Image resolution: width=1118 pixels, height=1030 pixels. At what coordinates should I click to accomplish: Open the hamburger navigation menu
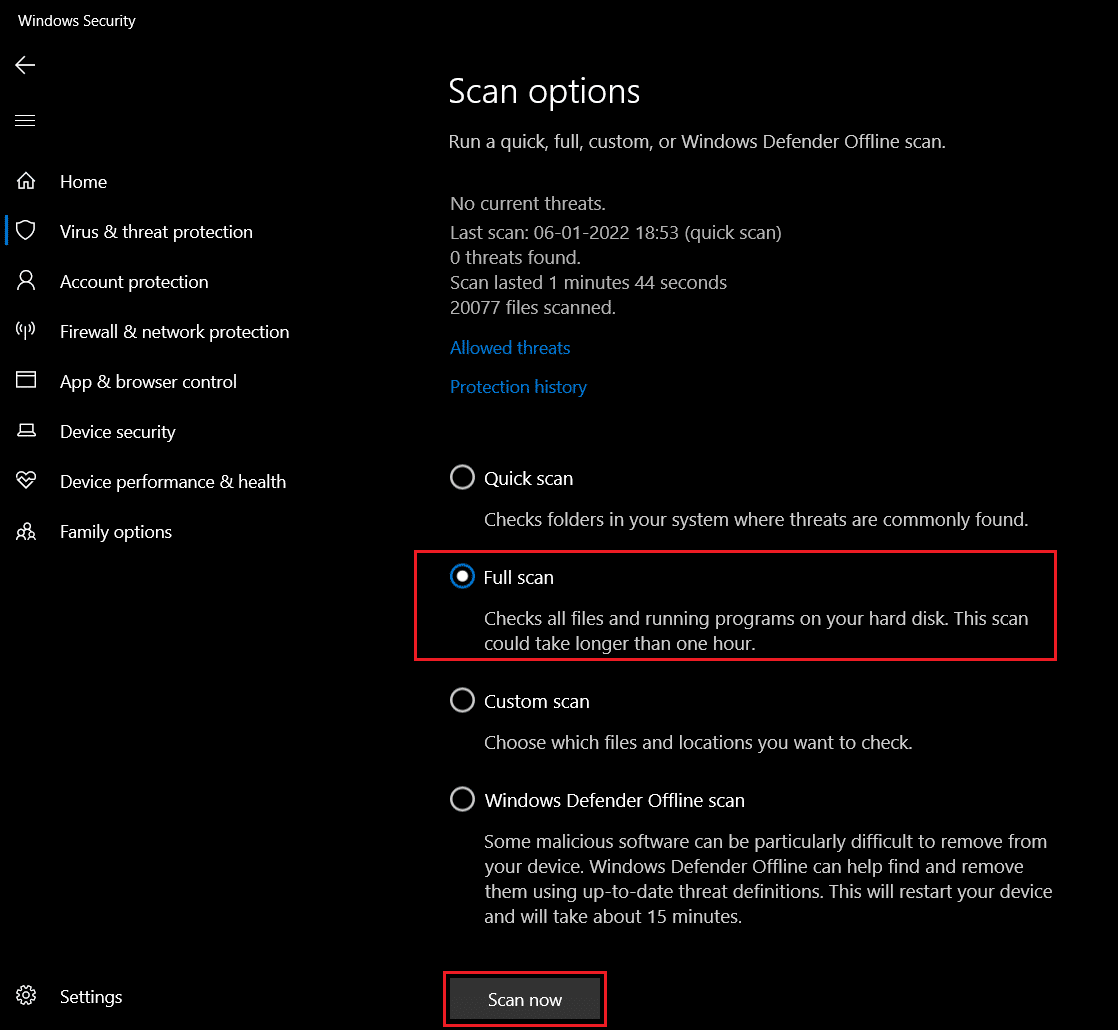[25, 121]
